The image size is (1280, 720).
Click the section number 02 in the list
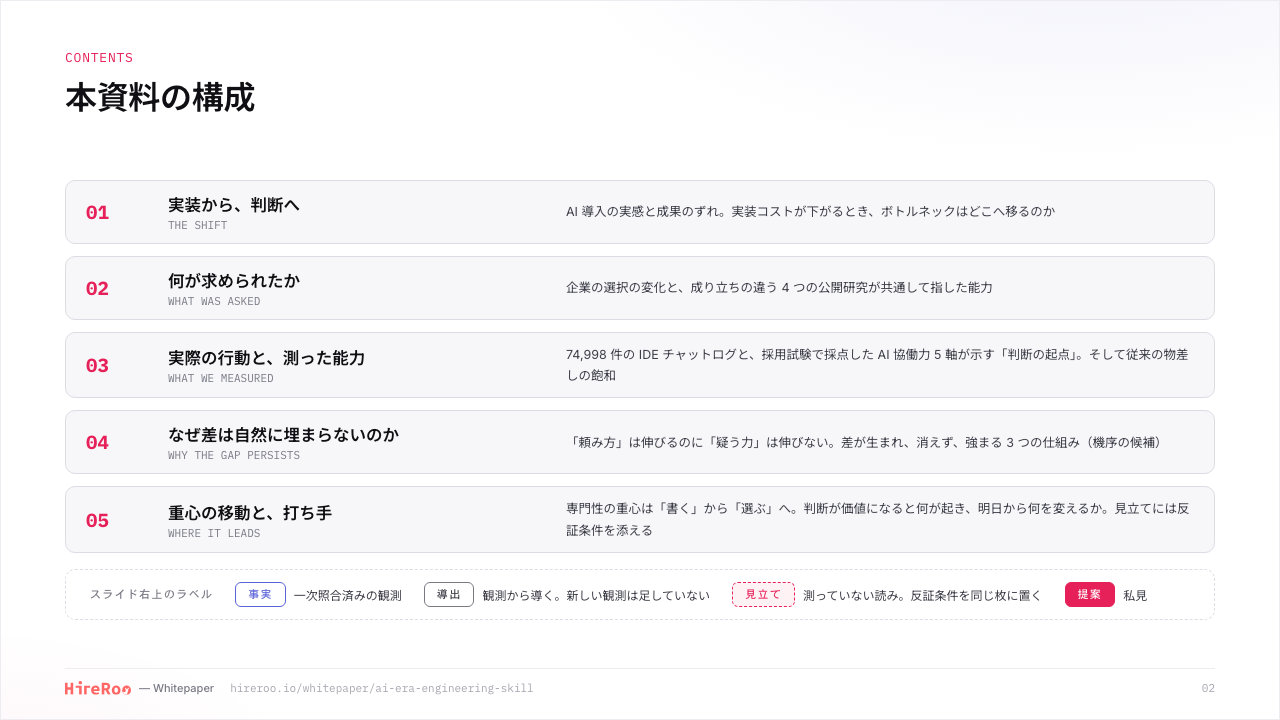pyautogui.click(x=97, y=289)
